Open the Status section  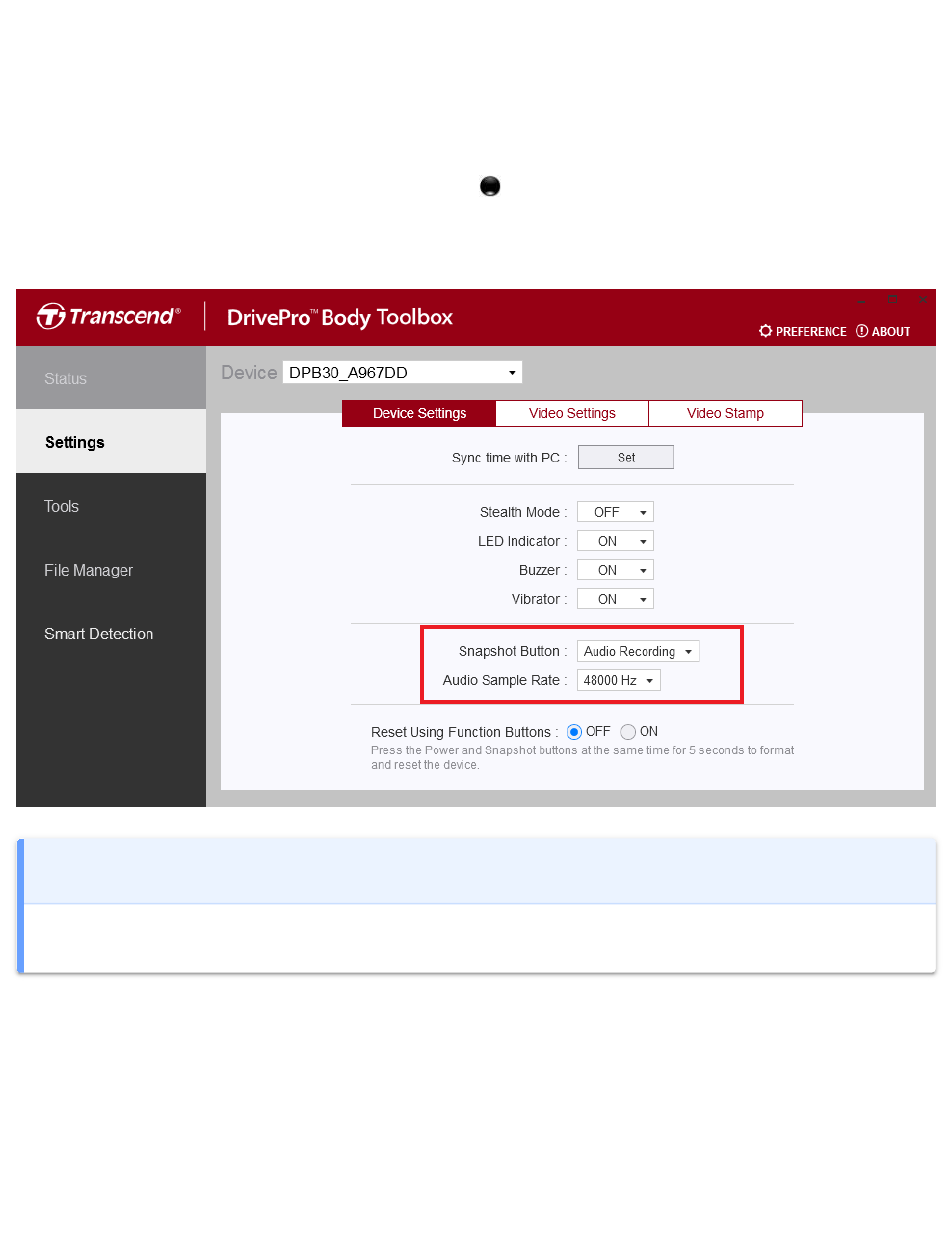pyautogui.click(x=111, y=378)
